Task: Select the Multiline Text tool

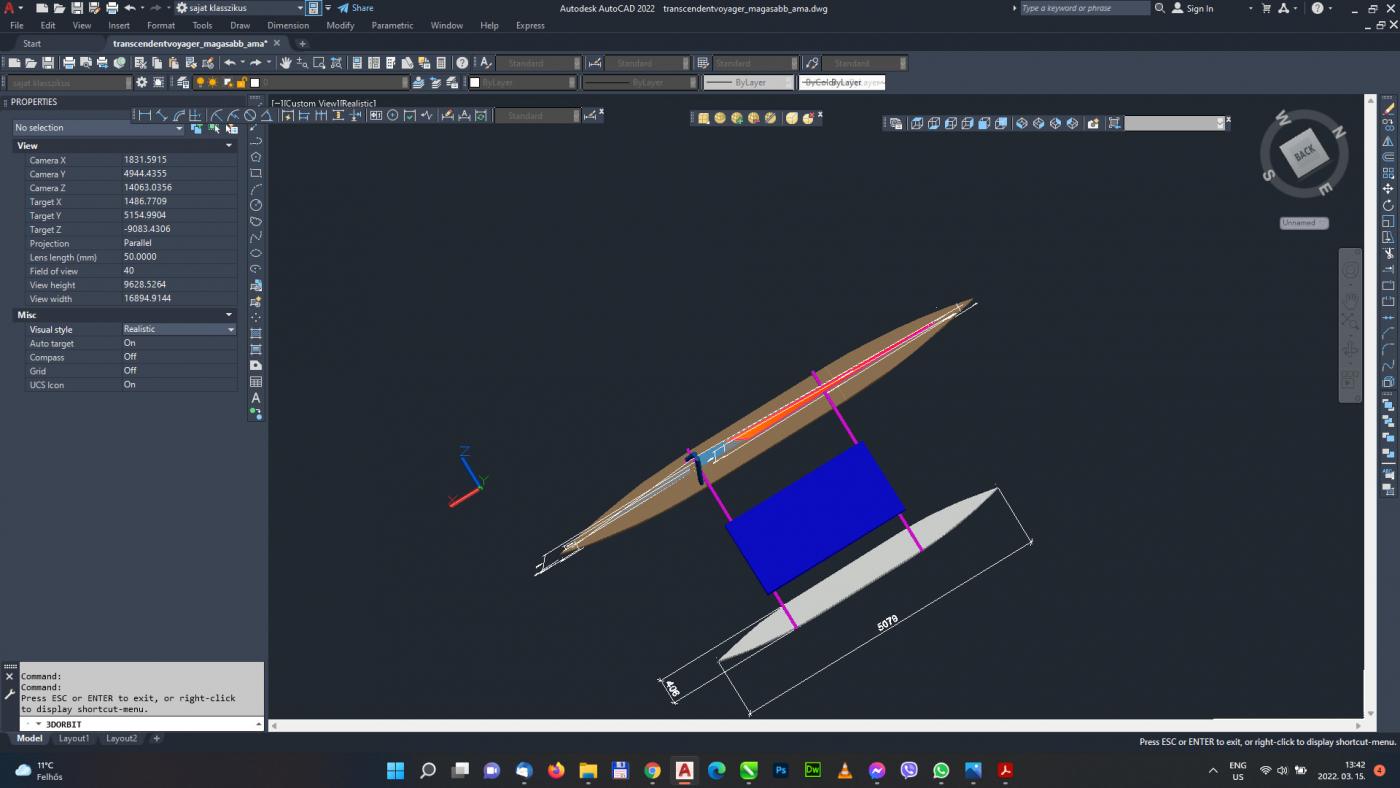Action: tap(256, 398)
